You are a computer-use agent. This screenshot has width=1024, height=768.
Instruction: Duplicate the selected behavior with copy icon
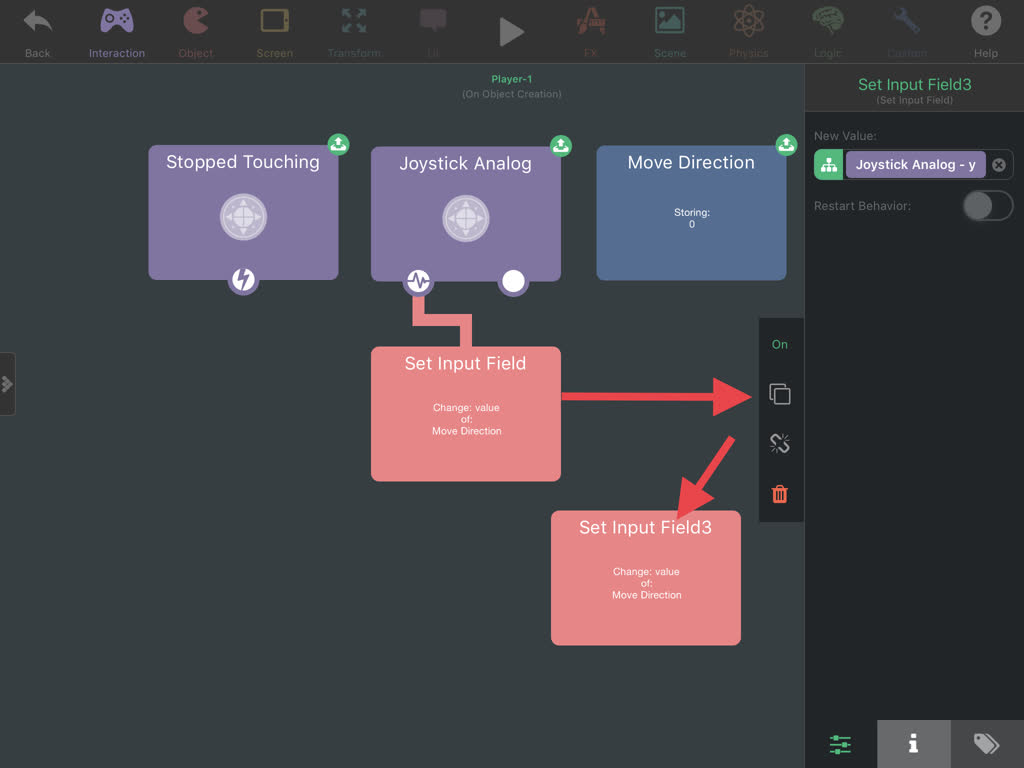[x=780, y=395]
